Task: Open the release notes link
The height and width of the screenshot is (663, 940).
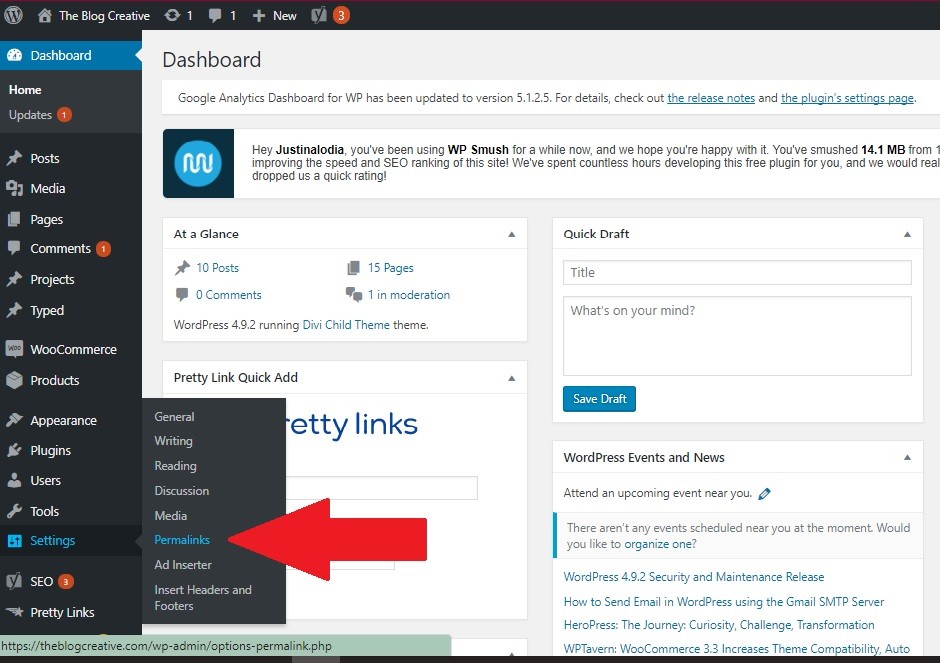Action: pyautogui.click(x=711, y=98)
